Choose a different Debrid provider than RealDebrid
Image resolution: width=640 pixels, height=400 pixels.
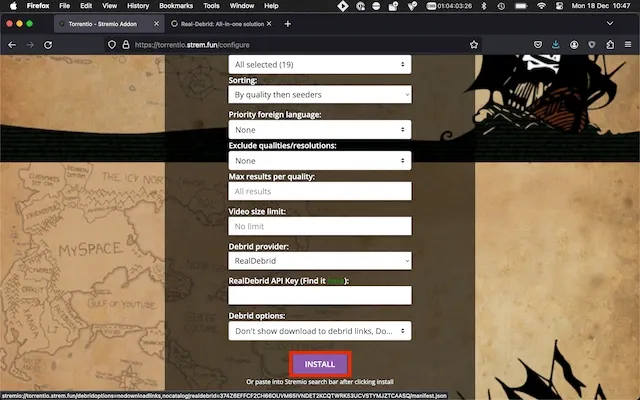click(320, 261)
